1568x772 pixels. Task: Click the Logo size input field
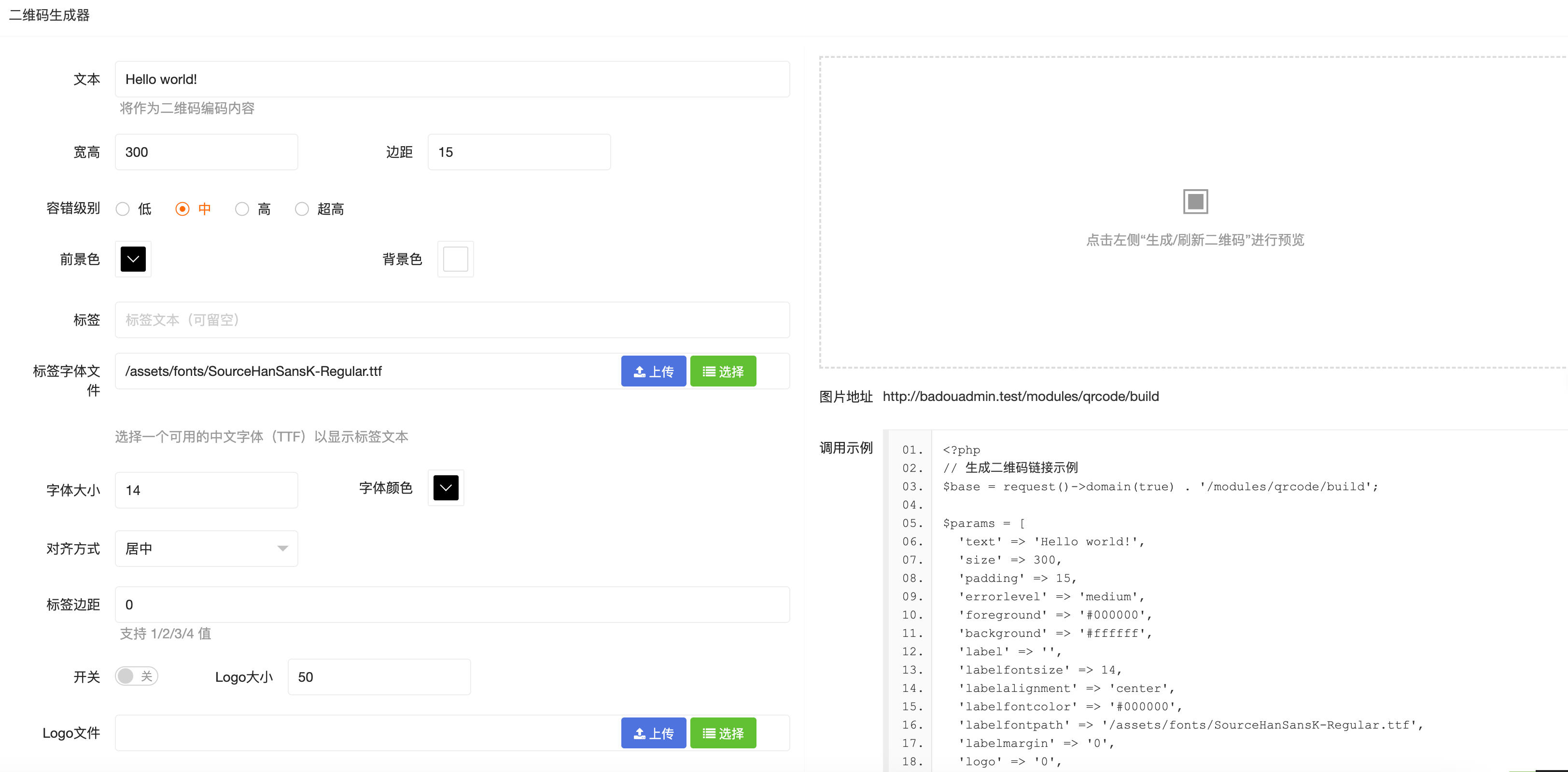(378, 677)
